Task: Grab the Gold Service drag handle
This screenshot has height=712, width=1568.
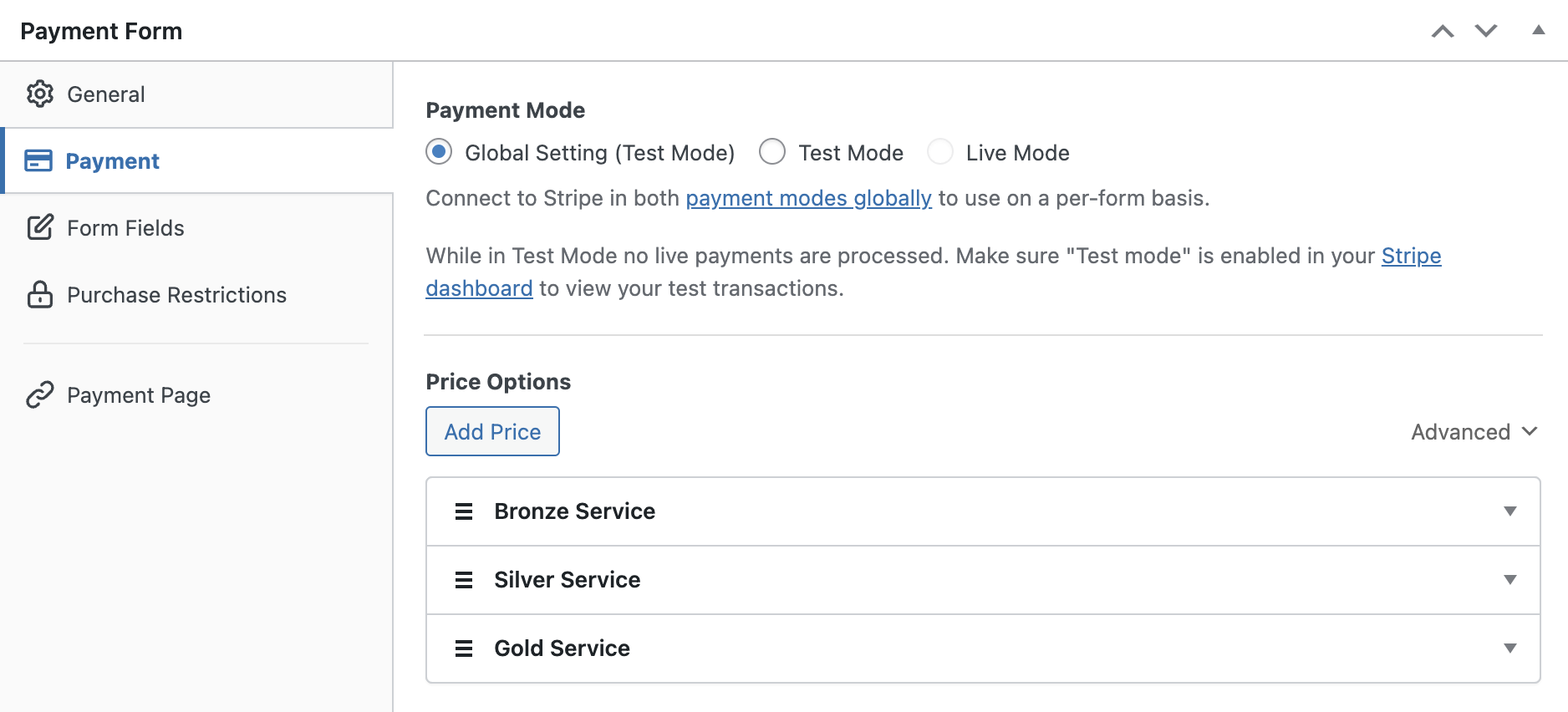Action: coord(464,648)
